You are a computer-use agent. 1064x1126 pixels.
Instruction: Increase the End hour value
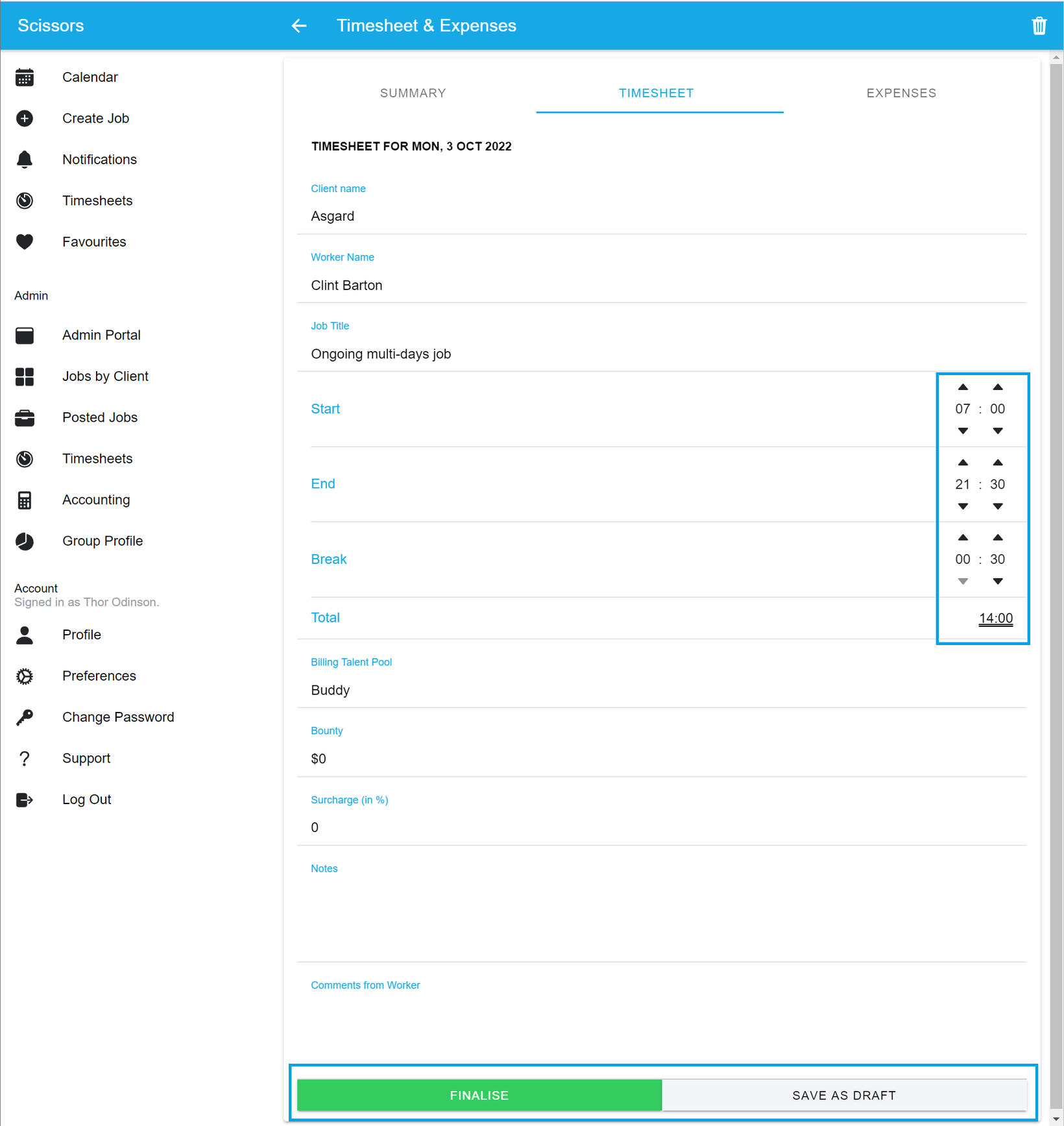(x=963, y=463)
